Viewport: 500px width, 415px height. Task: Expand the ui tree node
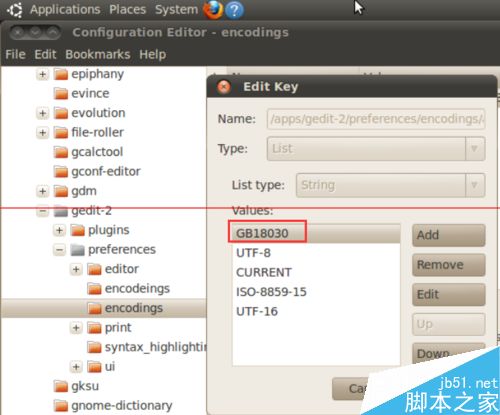(x=76, y=367)
